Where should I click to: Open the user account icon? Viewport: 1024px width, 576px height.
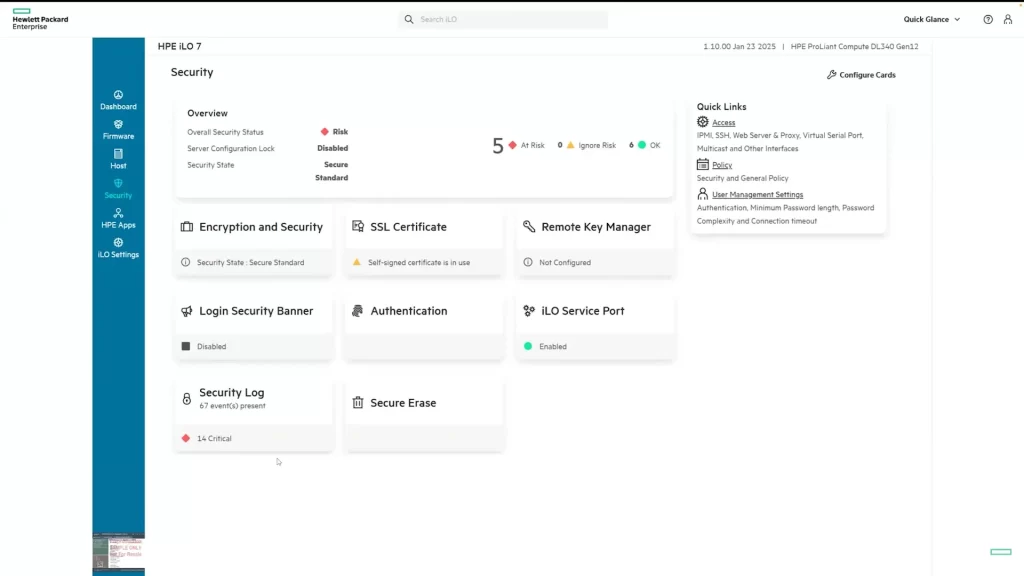click(1008, 20)
